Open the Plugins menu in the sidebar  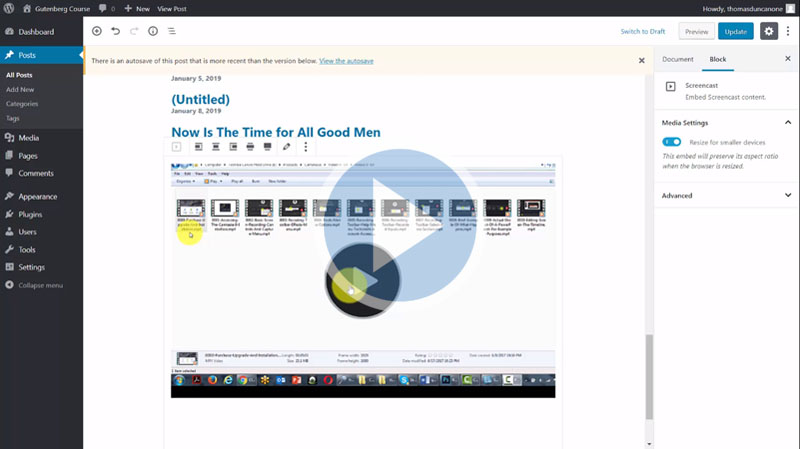point(30,214)
